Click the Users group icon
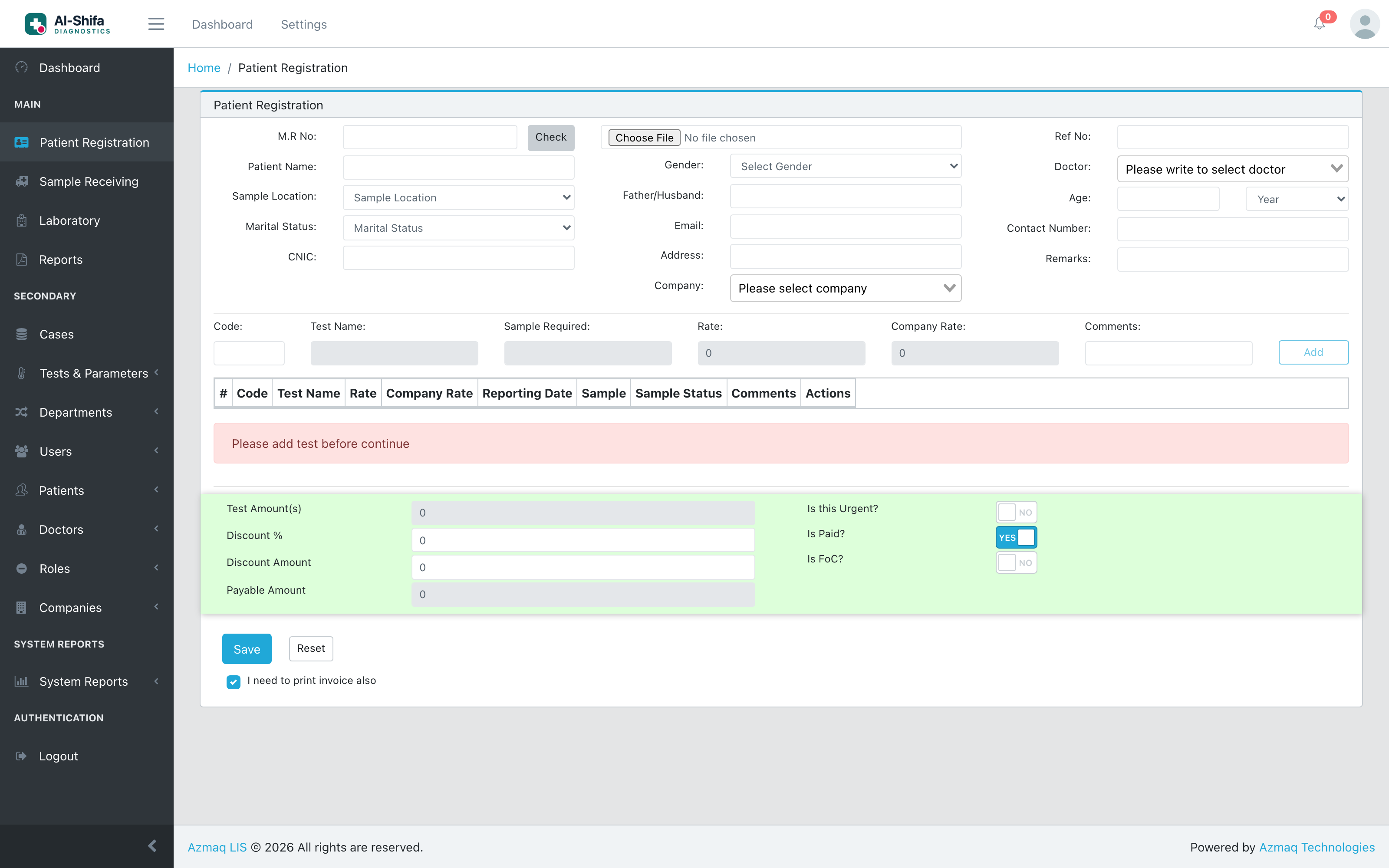Viewport: 1389px width, 868px height. (22, 451)
